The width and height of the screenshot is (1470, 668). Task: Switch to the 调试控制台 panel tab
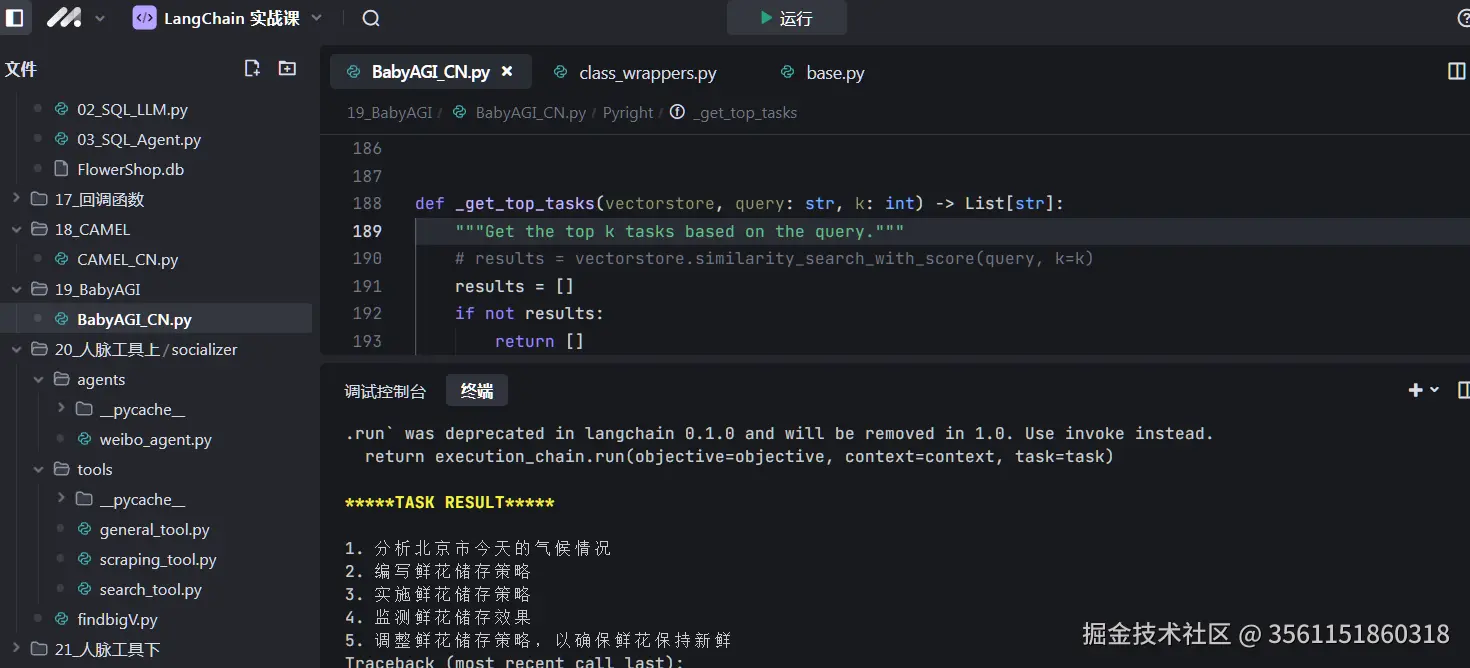386,391
